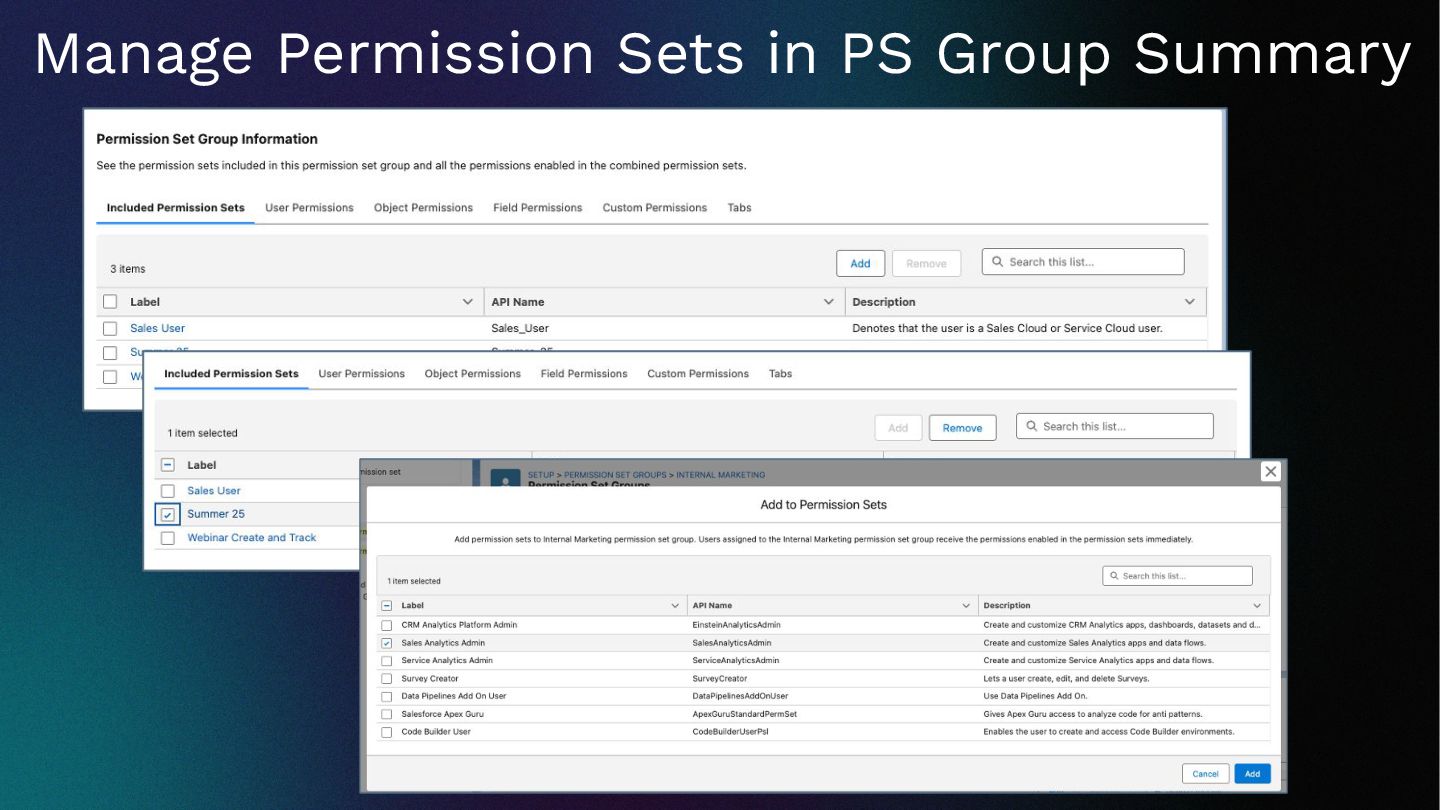Screen dimensions: 1440x810
Task: Click Search this list field in top panel
Action: pyautogui.click(x=1083, y=262)
